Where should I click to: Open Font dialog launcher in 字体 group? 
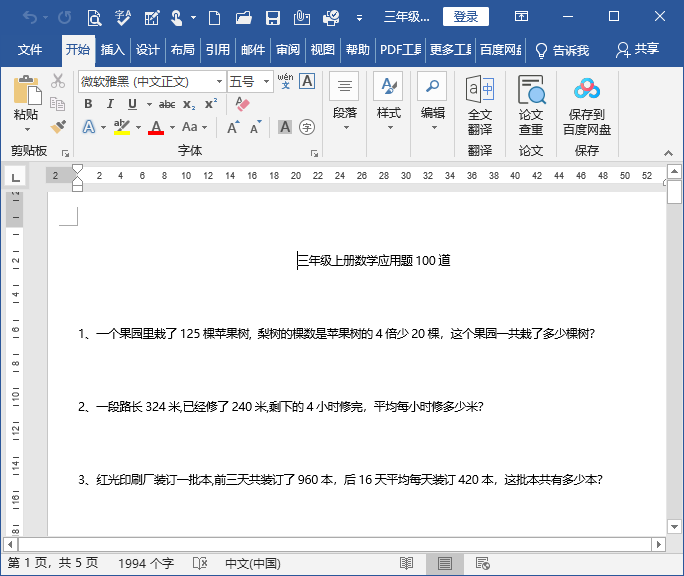pos(314,153)
